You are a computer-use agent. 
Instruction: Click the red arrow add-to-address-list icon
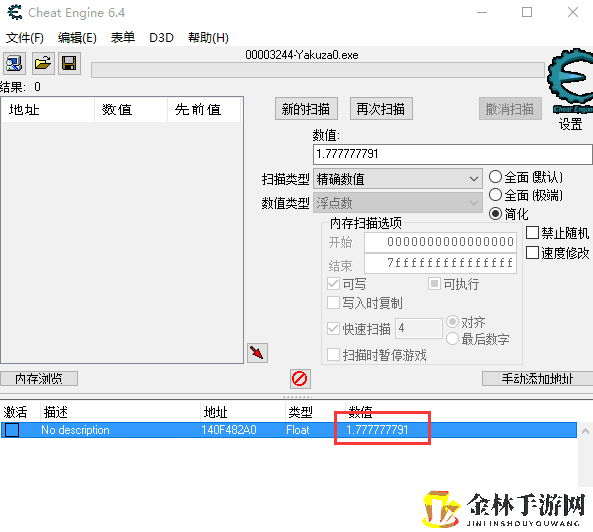coord(257,353)
